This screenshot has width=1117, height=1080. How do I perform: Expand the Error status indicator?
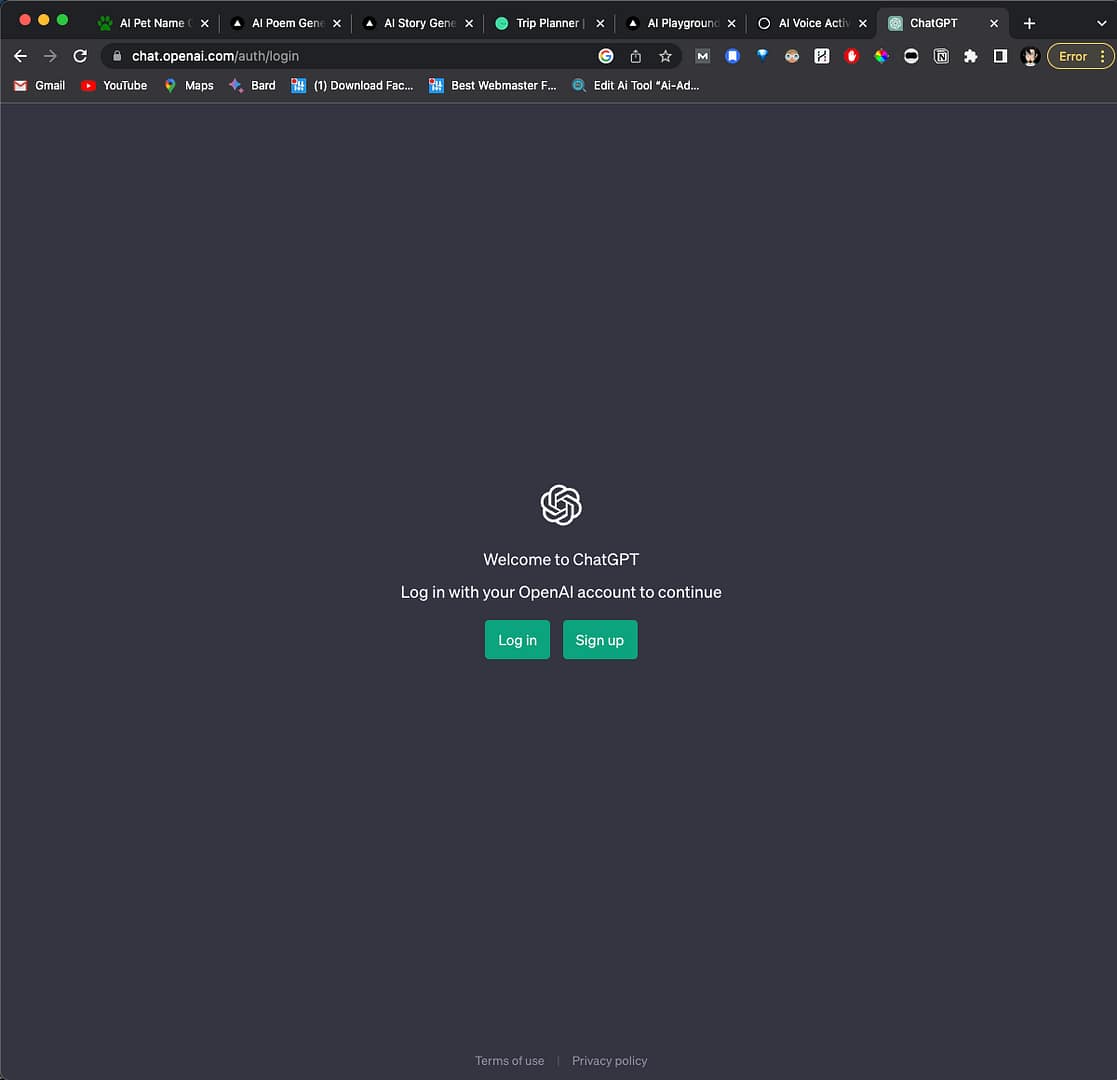tap(1072, 57)
